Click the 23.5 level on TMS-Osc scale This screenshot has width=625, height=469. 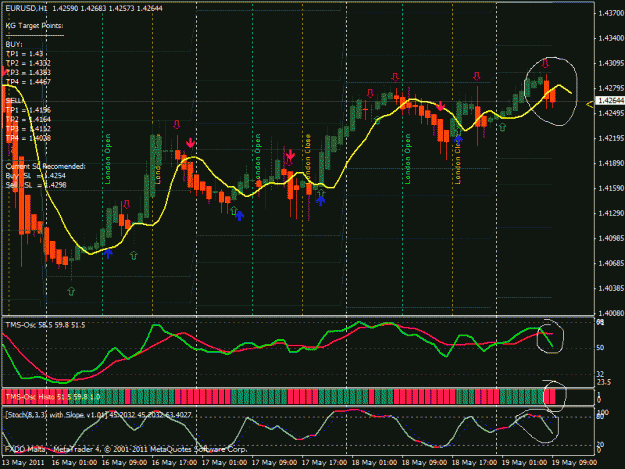tap(603, 382)
